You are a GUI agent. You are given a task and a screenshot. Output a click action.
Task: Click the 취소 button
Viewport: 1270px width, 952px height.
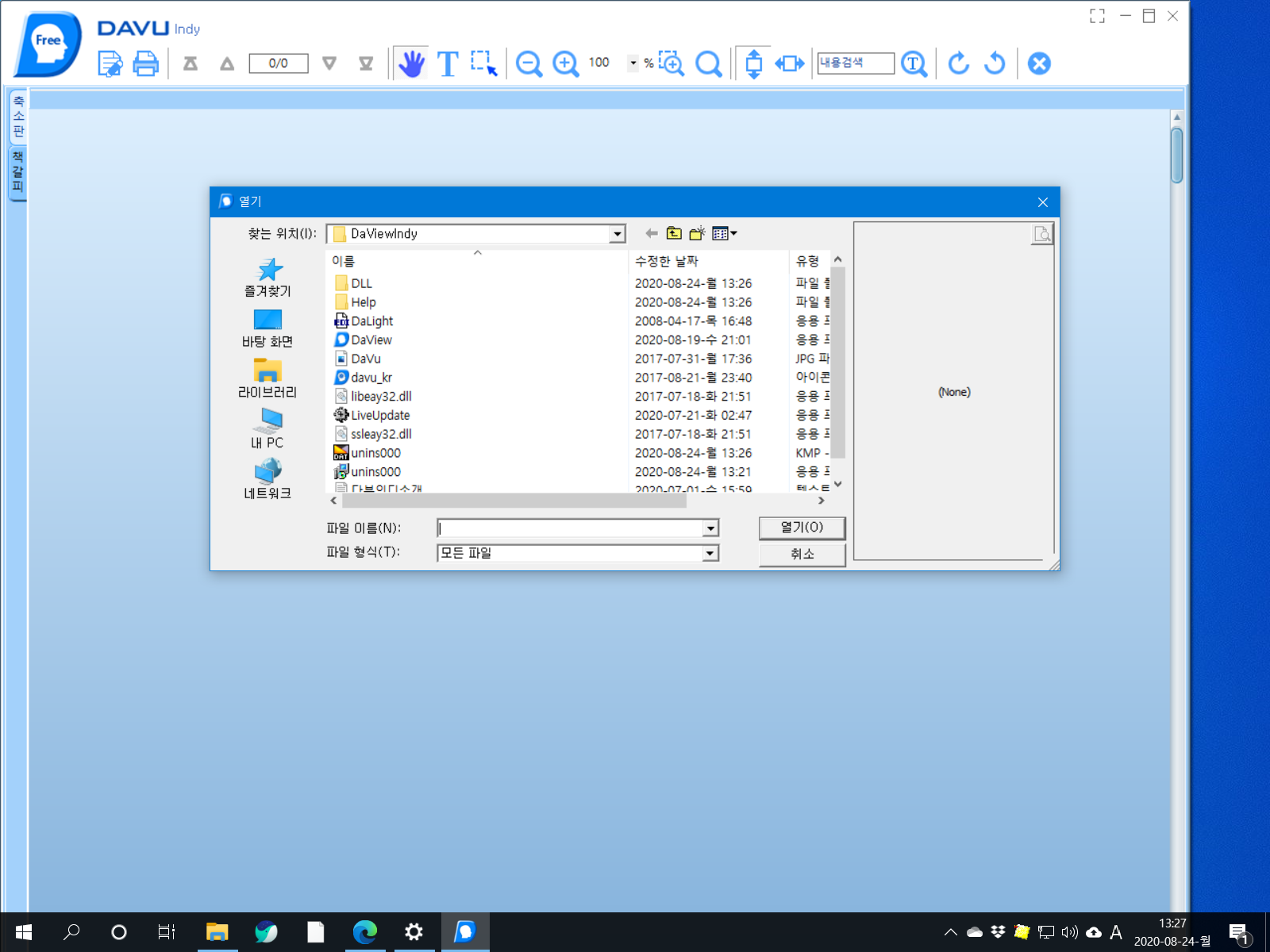point(802,554)
